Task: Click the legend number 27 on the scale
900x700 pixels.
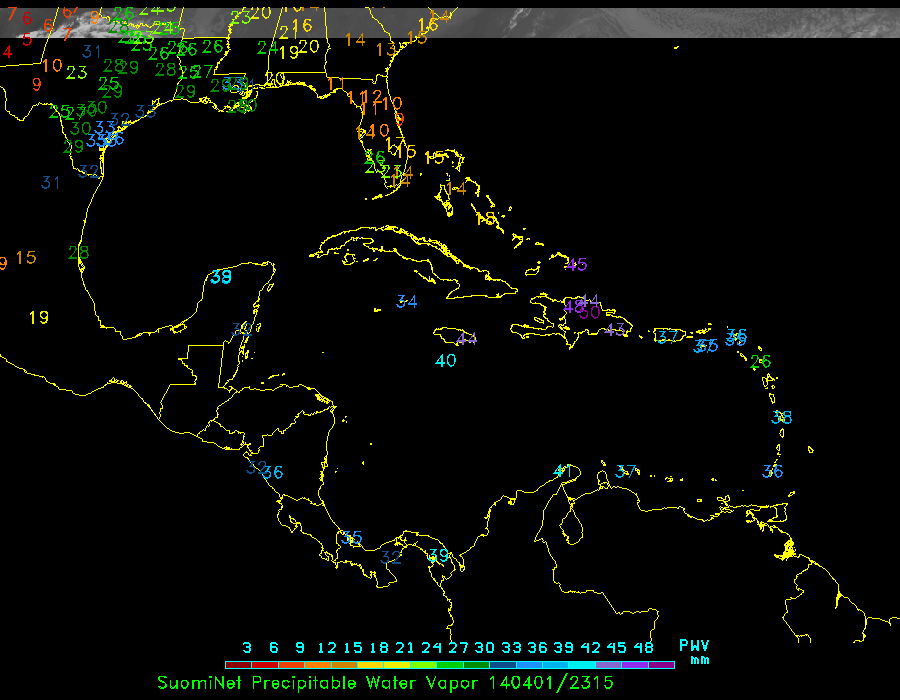Action: 458,647
